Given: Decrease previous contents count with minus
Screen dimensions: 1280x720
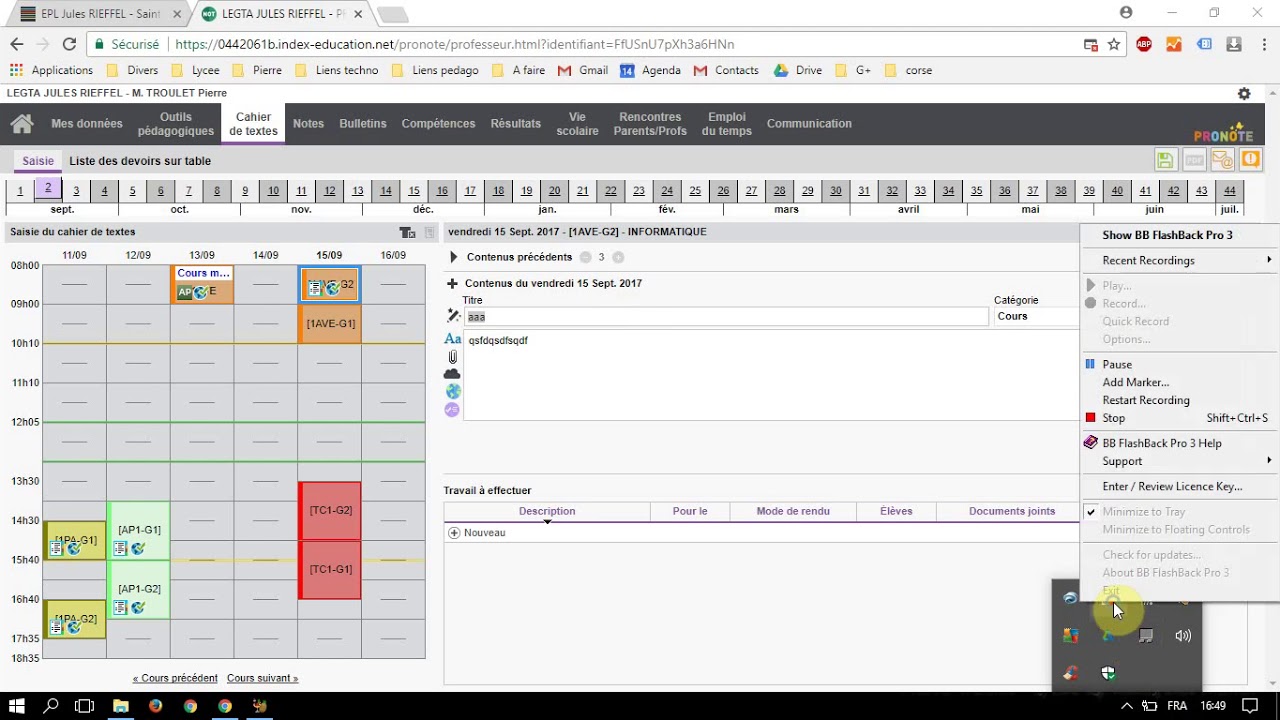Looking at the screenshot, I should click(x=585, y=257).
